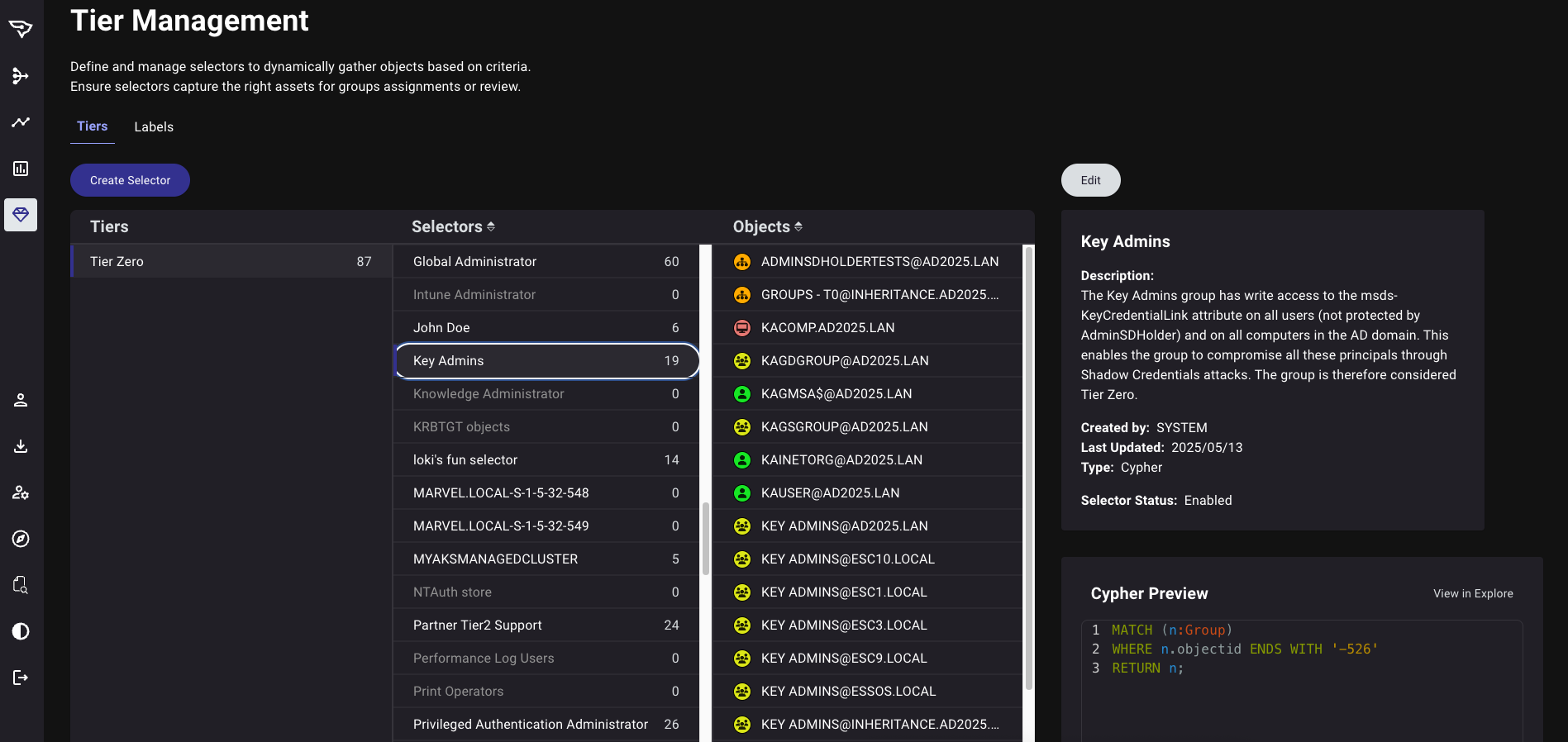The image size is (1568, 742).
Task: Click the KAUSER user icon
Action: pos(742,493)
